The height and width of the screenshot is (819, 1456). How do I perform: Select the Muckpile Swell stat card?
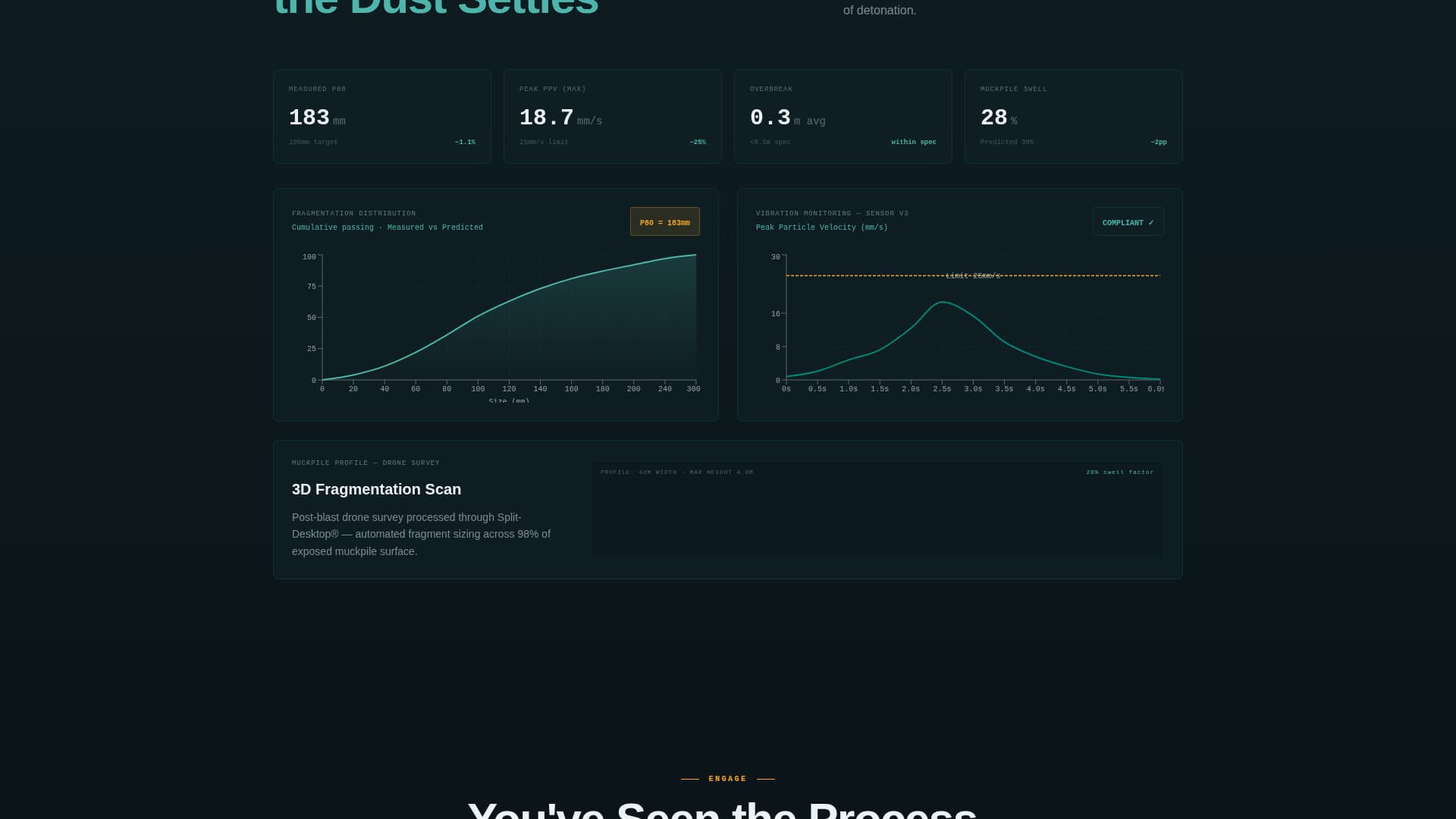click(1073, 116)
